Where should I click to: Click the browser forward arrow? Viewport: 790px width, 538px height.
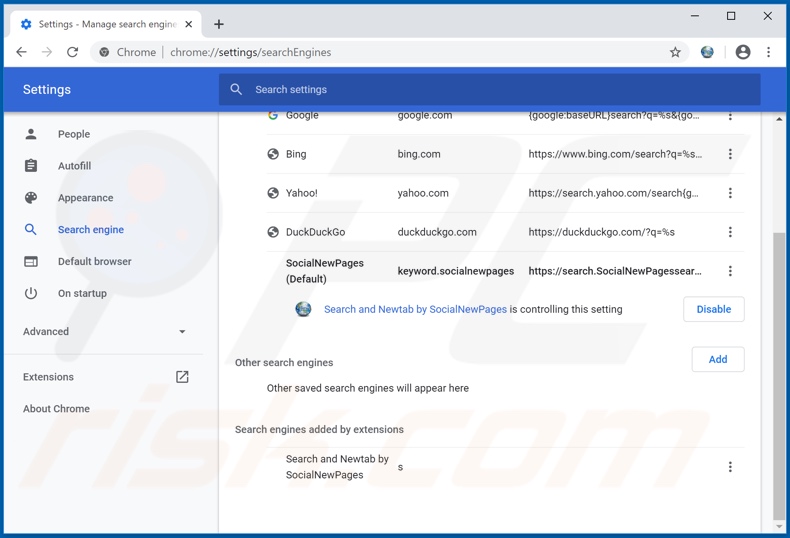click(x=47, y=52)
